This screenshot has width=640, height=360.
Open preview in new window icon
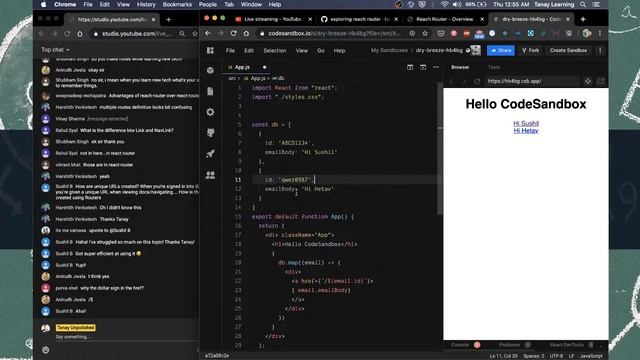[x=601, y=81]
